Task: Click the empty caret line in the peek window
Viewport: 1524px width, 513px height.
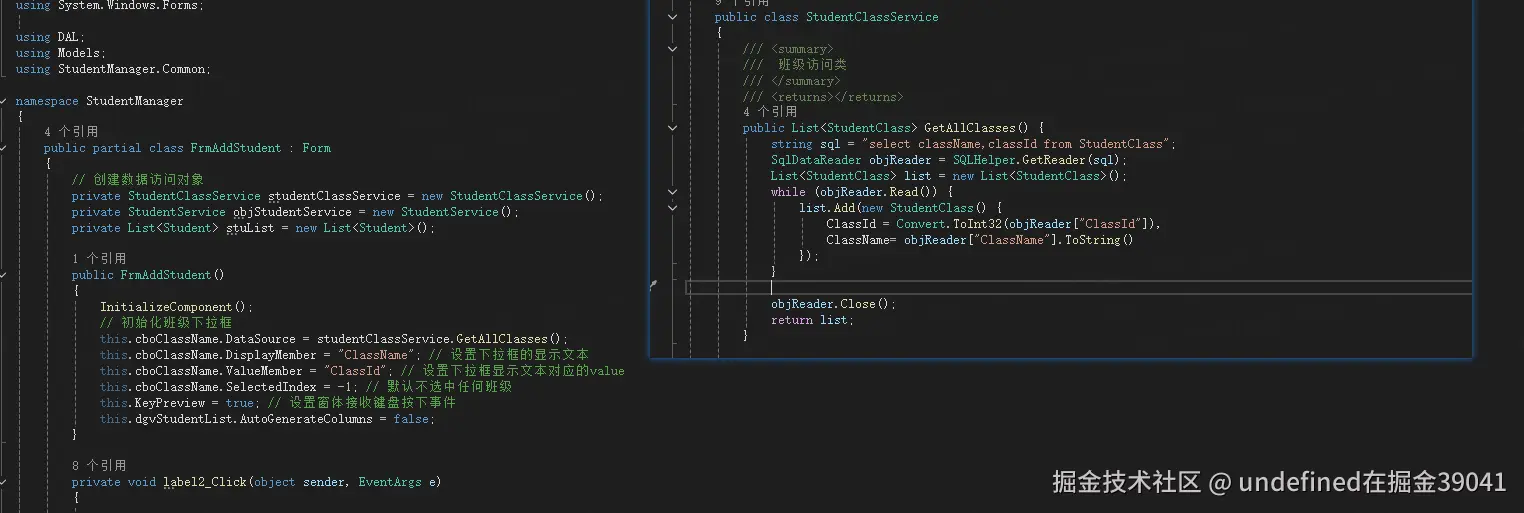Action: click(1078, 288)
